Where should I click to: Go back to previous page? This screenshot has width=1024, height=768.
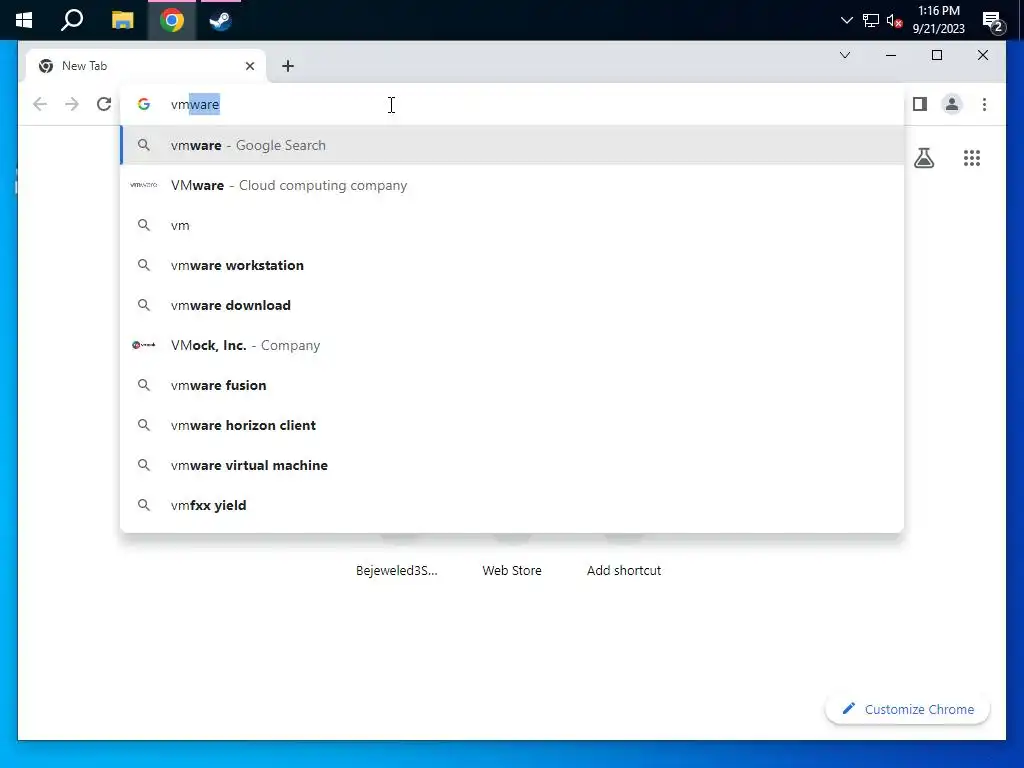tap(40, 104)
